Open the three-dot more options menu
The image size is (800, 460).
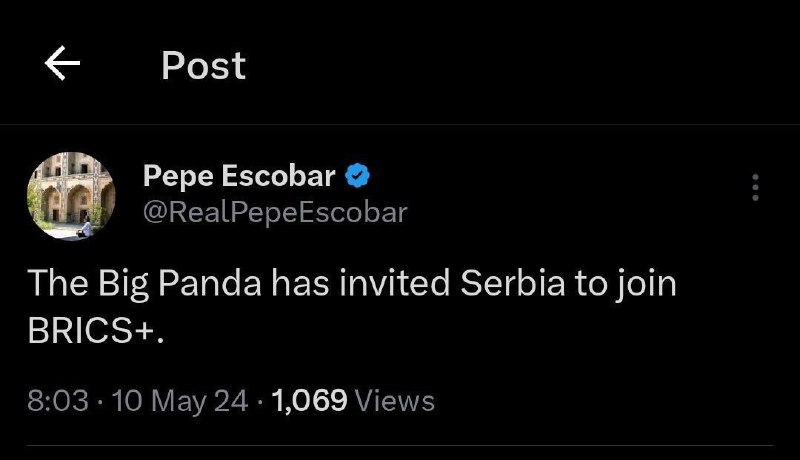755,187
